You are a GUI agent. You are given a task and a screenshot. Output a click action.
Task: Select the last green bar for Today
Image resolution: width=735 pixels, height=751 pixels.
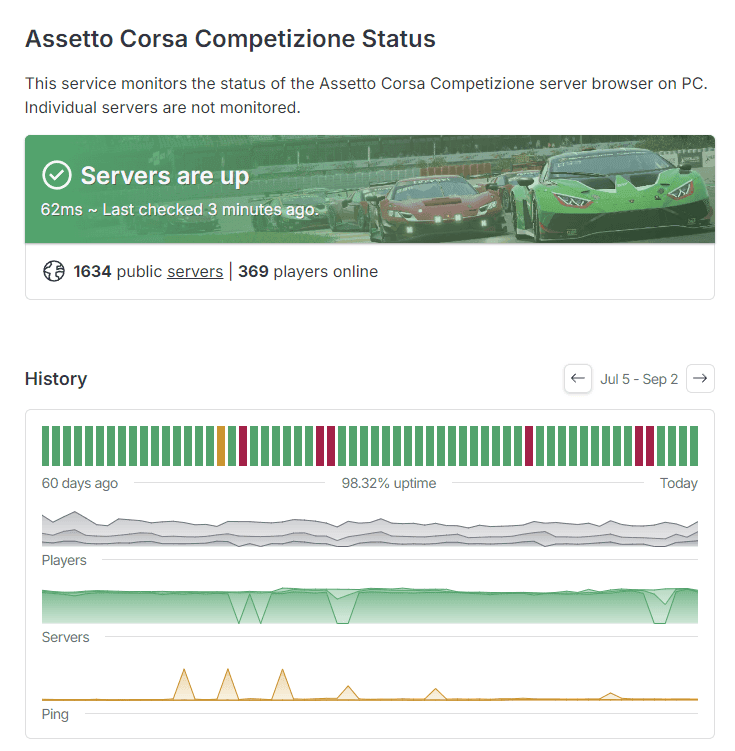pyautogui.click(x=694, y=445)
